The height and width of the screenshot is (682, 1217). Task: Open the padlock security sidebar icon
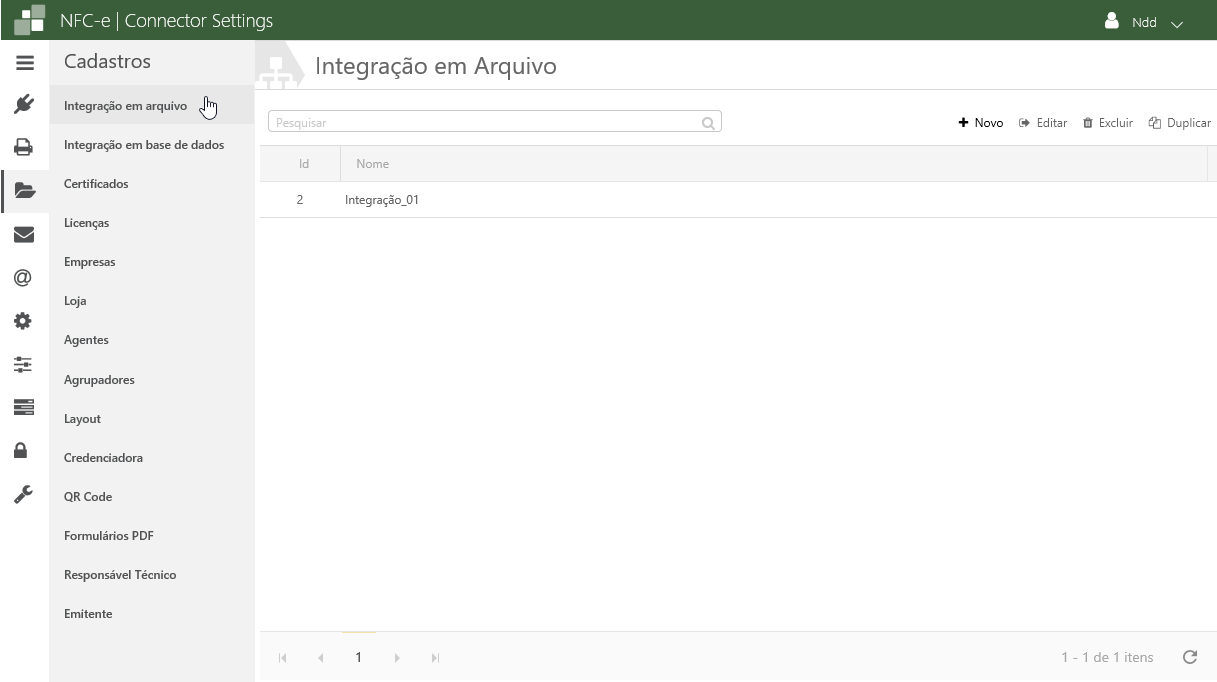(x=21, y=450)
